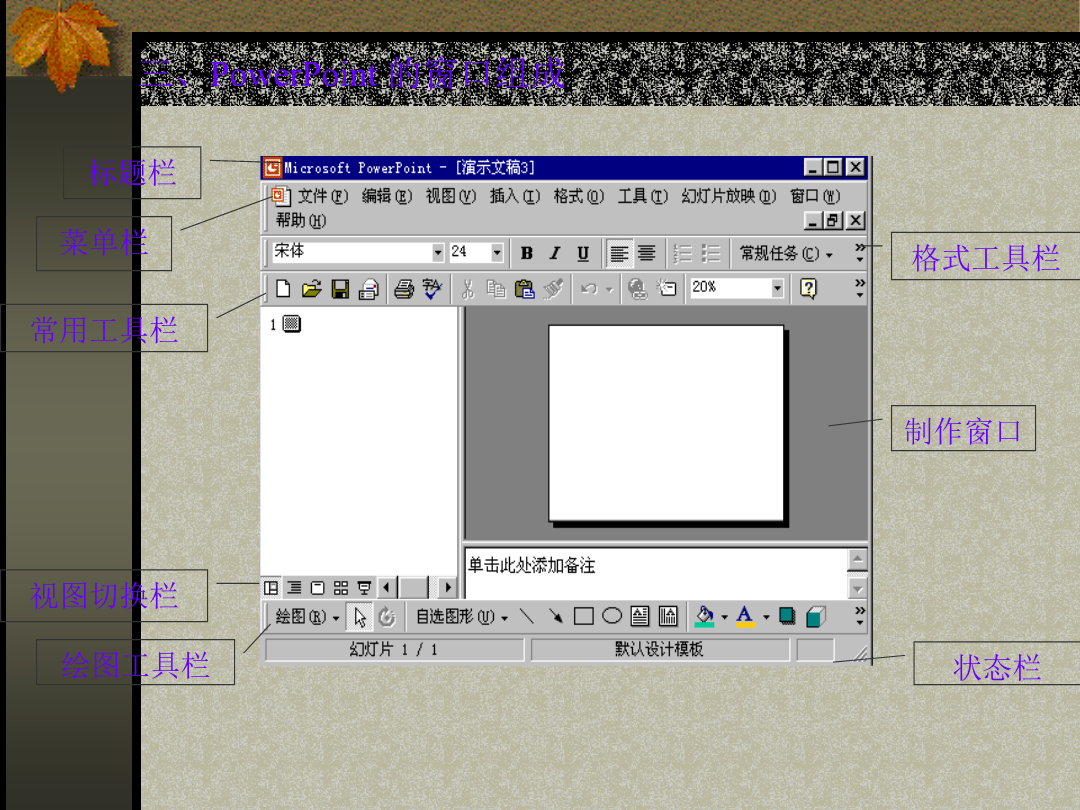Save the presentation with floppy disk icon
This screenshot has width=1080, height=810.
(340, 289)
